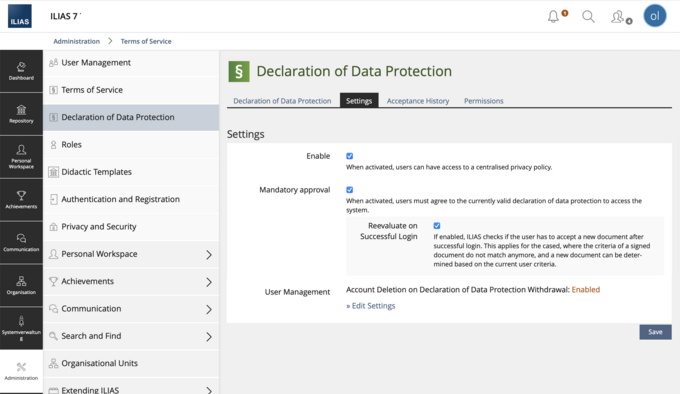Click the ILIAS logo
Image resolution: width=680 pixels, height=394 pixels.
pos(20,16)
